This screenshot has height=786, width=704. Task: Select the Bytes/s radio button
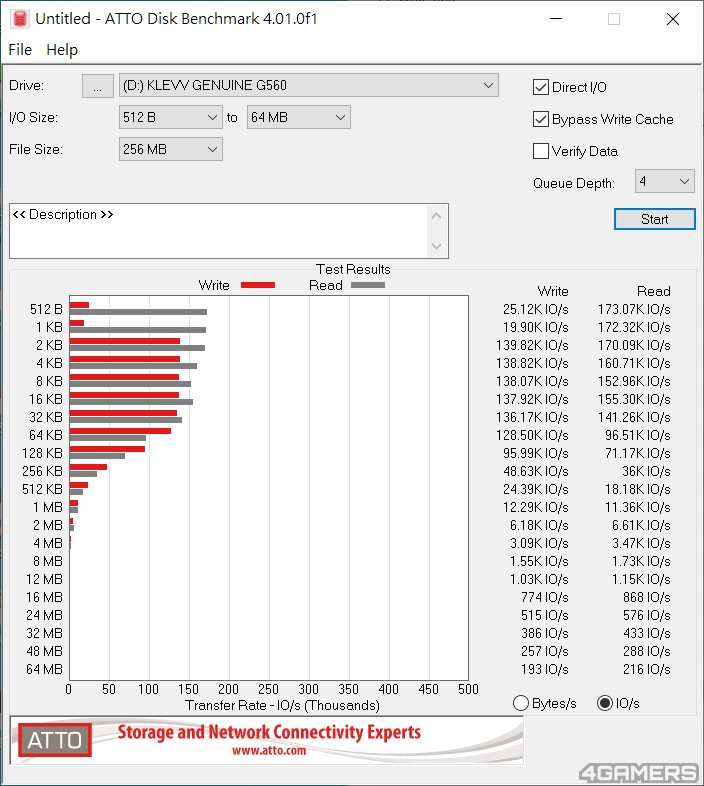pyautogui.click(x=521, y=703)
